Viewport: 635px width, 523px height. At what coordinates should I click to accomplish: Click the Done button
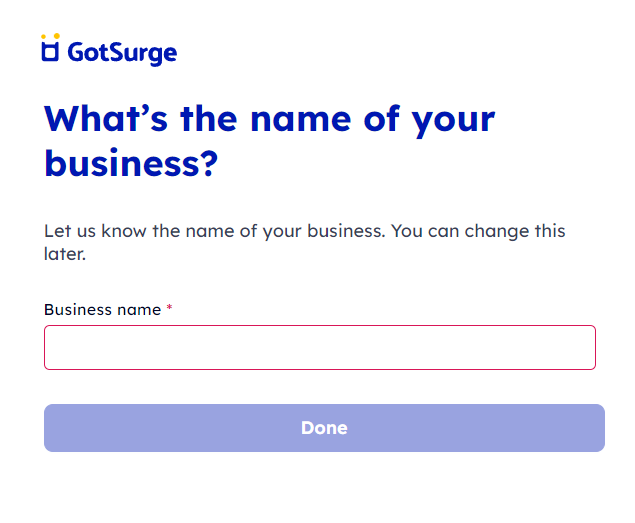coord(324,428)
